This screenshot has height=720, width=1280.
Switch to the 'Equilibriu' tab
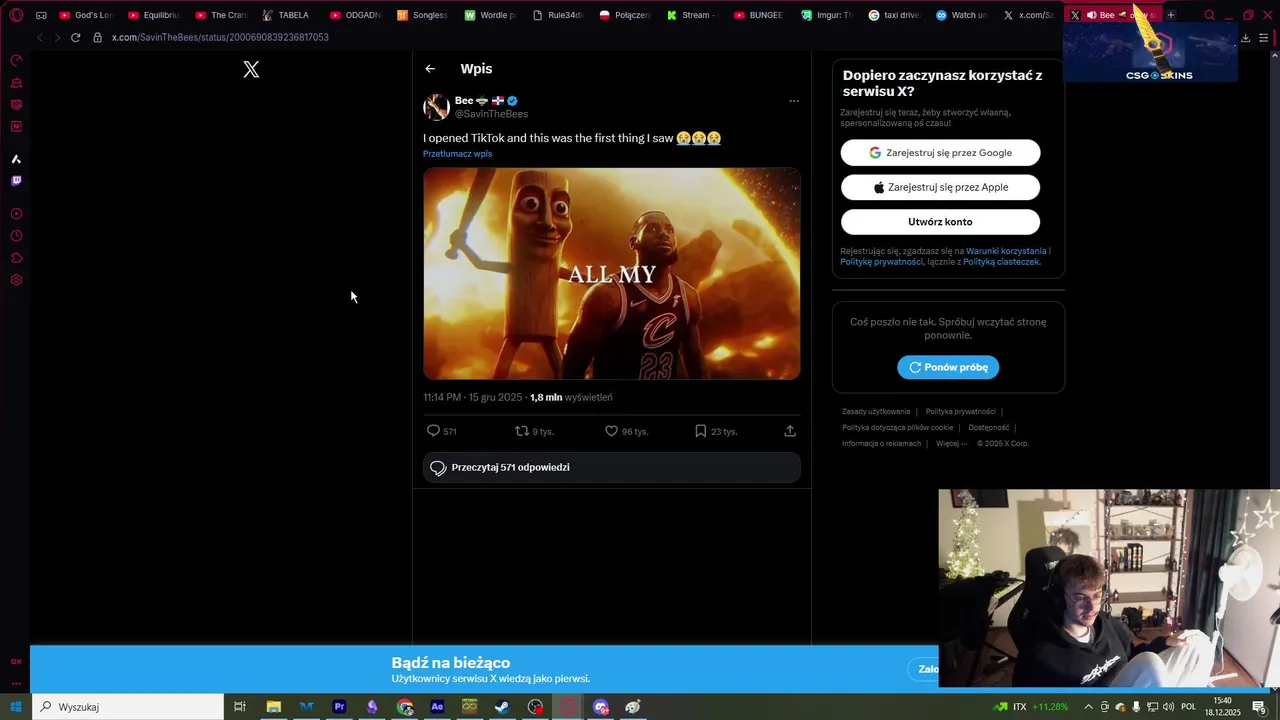(154, 15)
